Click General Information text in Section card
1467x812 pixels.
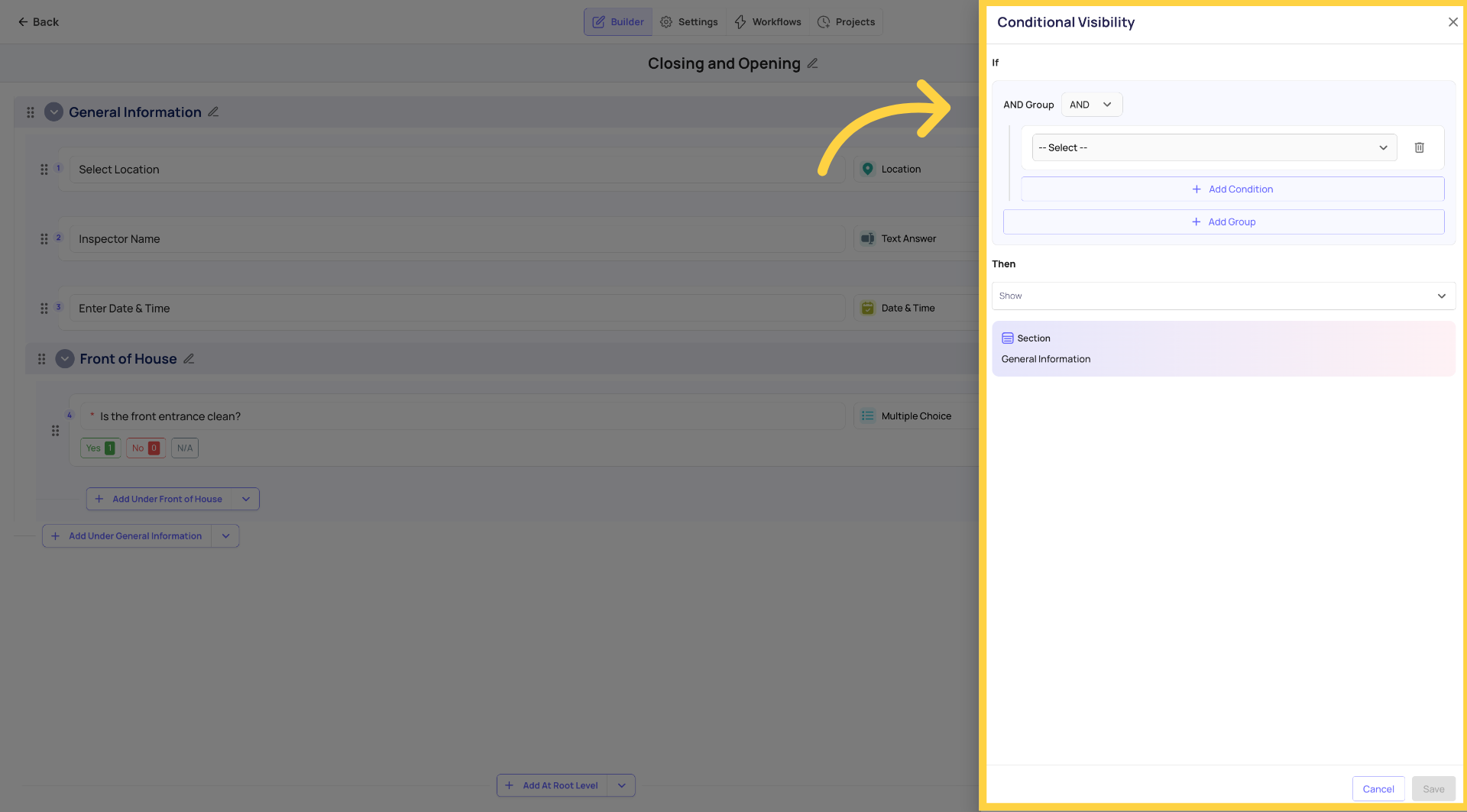pos(1046,359)
